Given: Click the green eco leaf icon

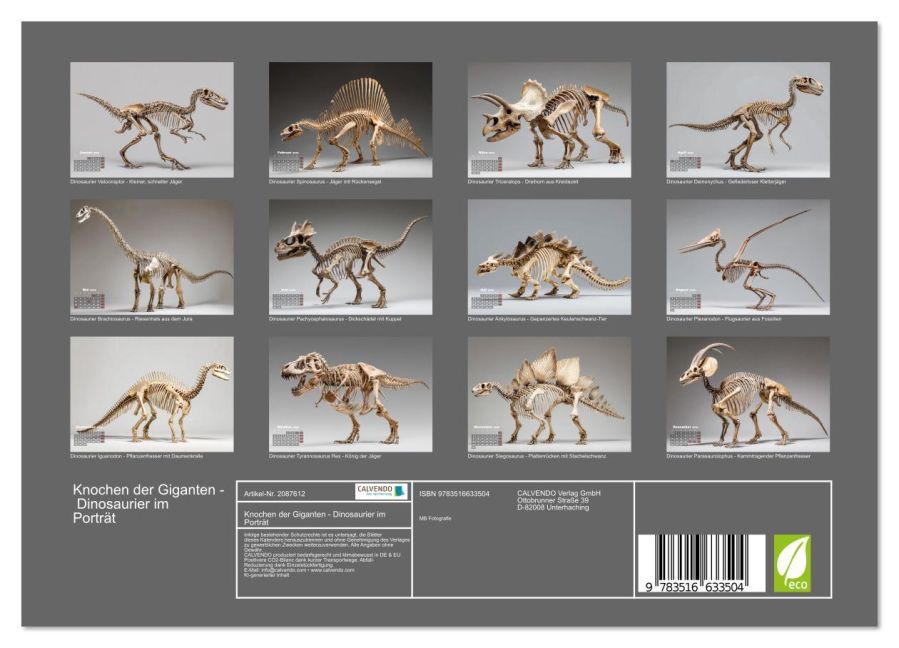Looking at the screenshot, I should click(x=792, y=564).
